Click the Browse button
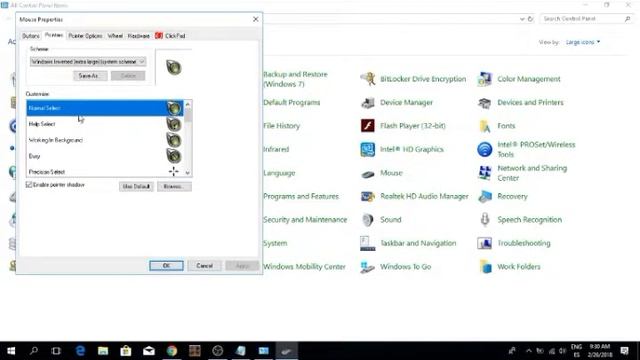Viewport: 640px width, 360px height. tap(174, 187)
